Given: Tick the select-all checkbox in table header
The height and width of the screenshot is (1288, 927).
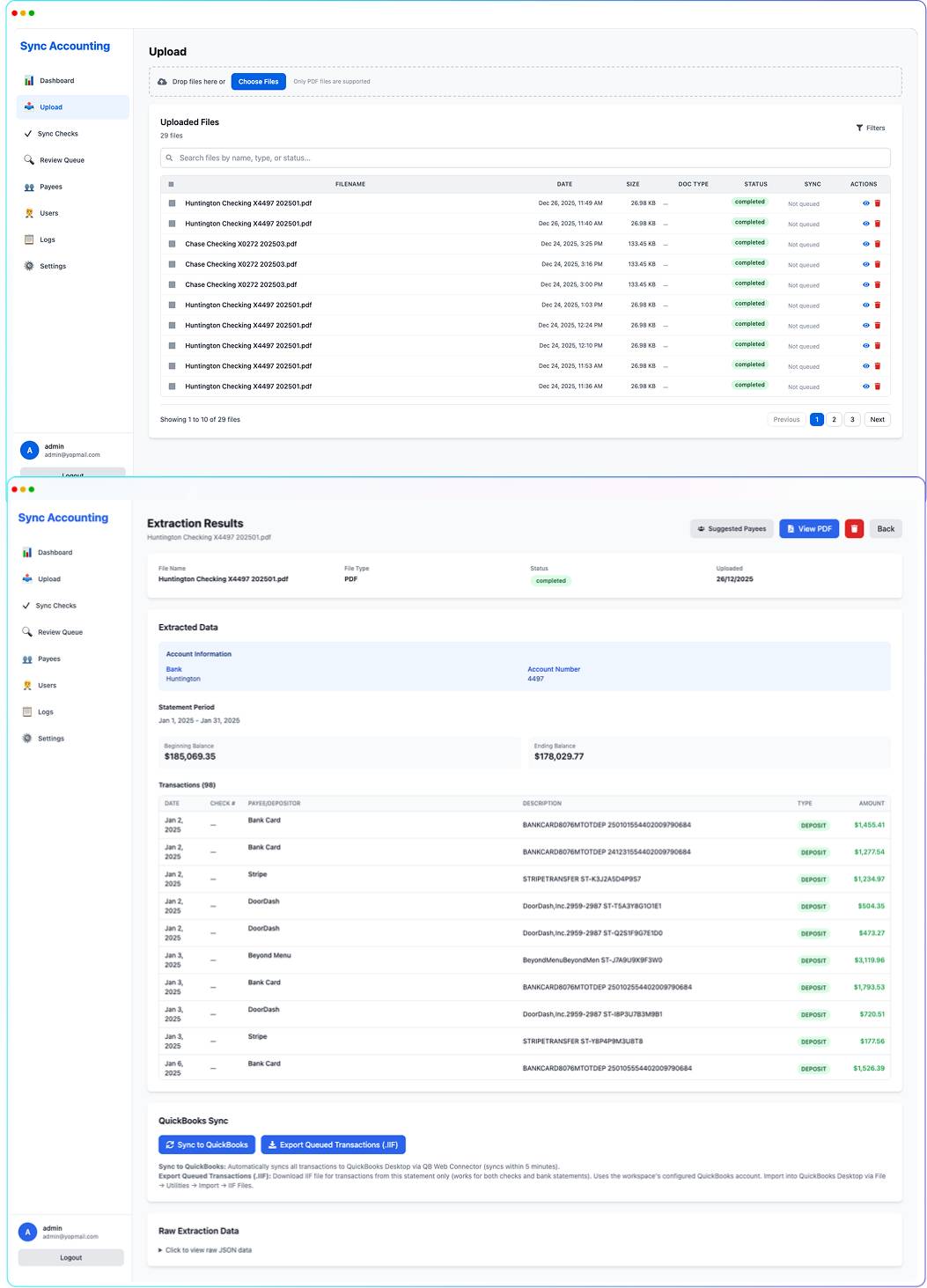Looking at the screenshot, I should [x=171, y=184].
